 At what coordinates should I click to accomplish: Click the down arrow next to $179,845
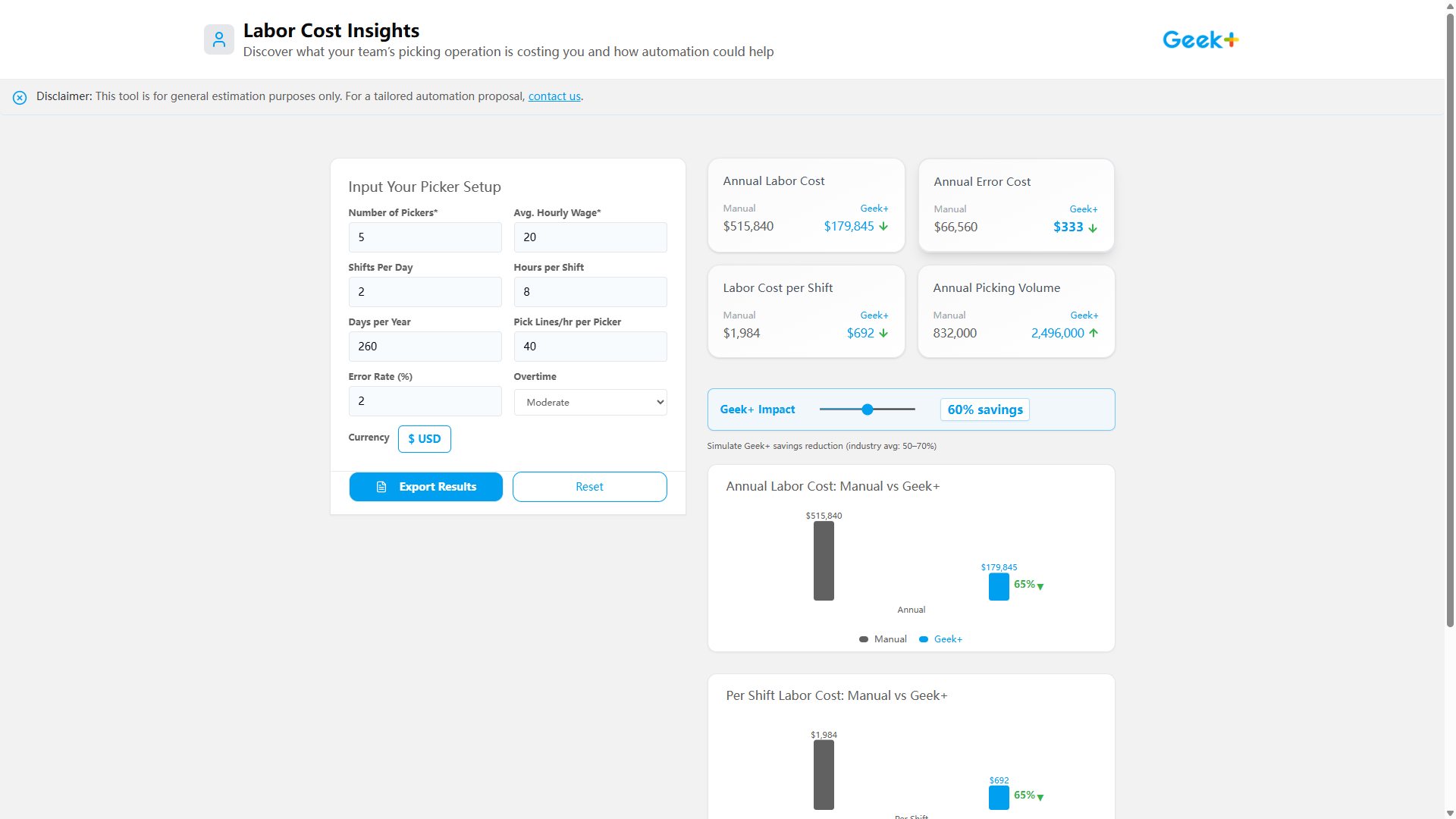click(883, 226)
